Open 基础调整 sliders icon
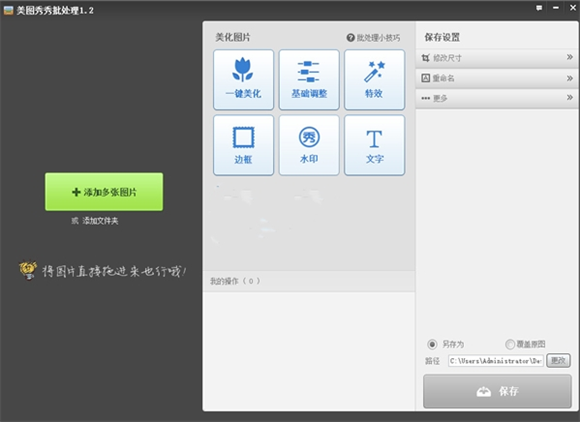 (308, 71)
